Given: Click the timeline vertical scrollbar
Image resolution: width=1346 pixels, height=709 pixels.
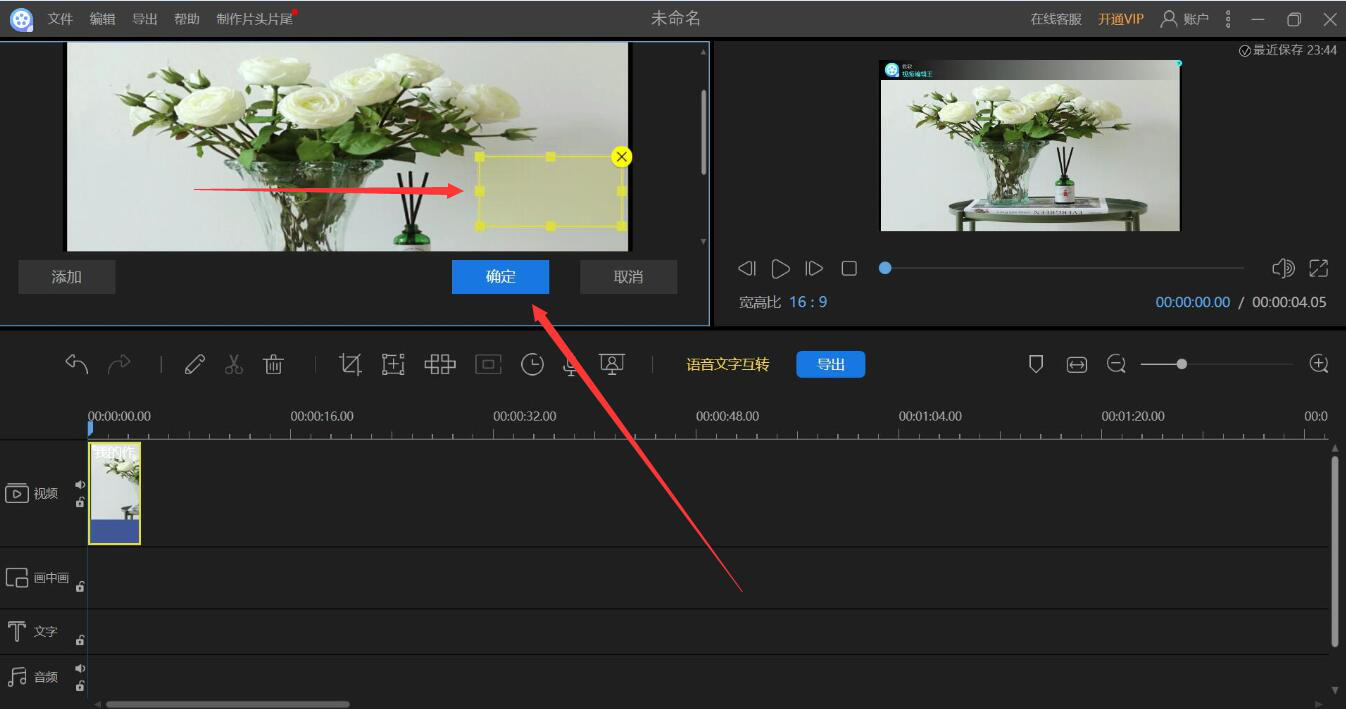Looking at the screenshot, I should 1335,551.
